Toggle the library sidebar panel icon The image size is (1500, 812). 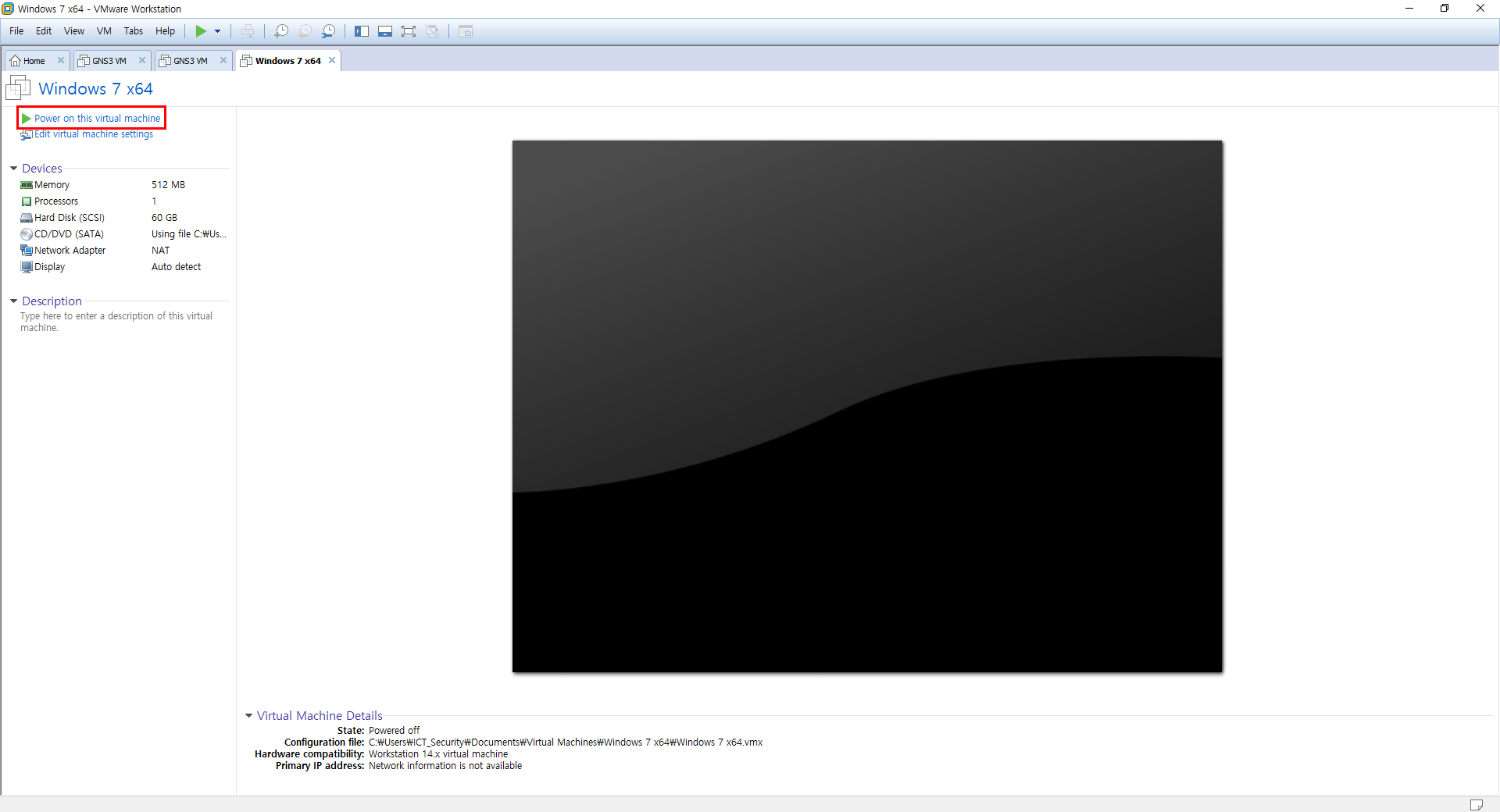[362, 31]
